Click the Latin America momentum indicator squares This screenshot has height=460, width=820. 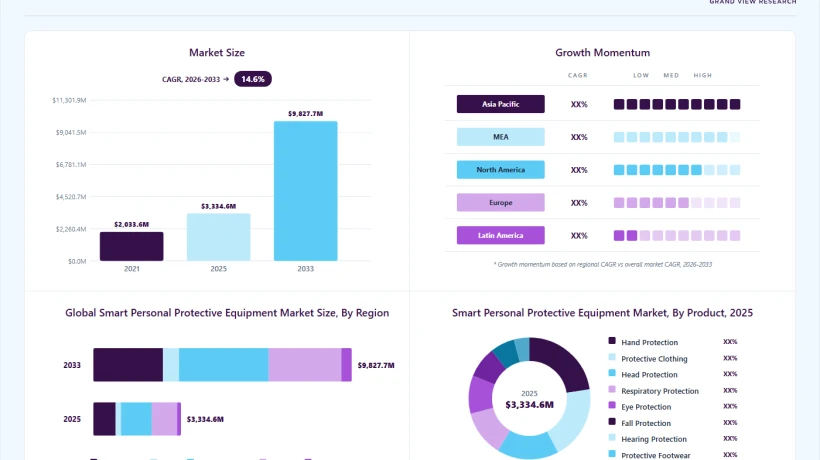coord(677,236)
